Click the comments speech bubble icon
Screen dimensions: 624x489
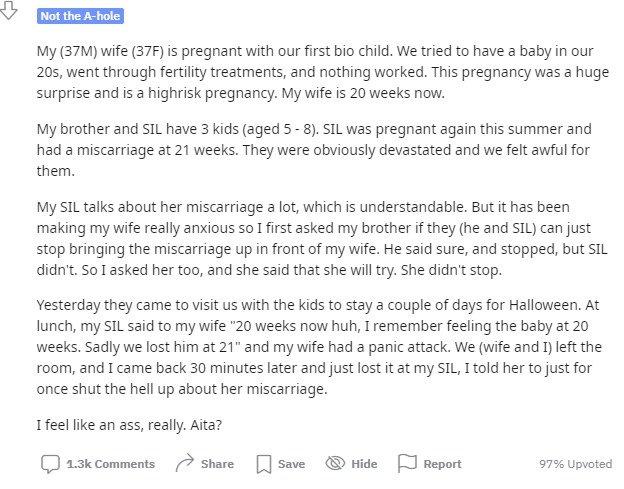point(50,464)
